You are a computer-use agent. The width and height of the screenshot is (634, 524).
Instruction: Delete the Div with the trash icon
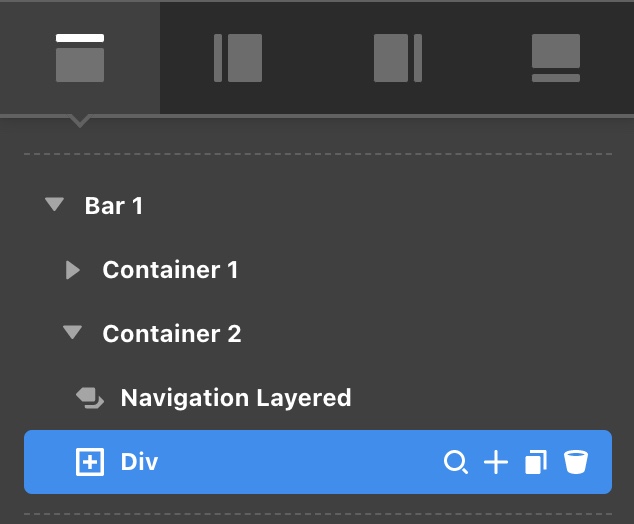tap(576, 462)
